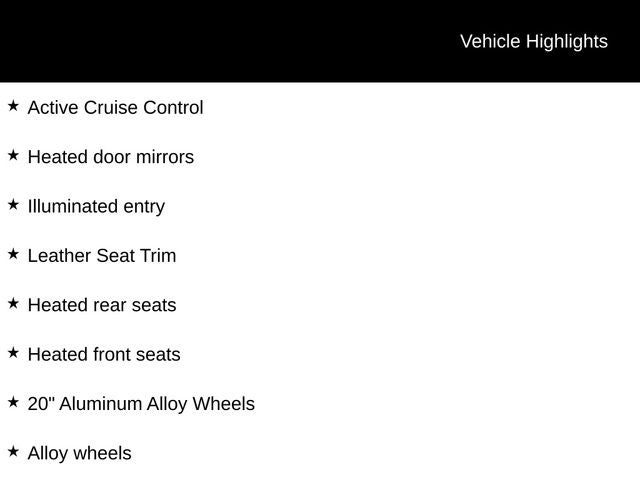The width and height of the screenshot is (640, 480).
Task: Select the Leather Seat Trim item
Action: (102, 256)
